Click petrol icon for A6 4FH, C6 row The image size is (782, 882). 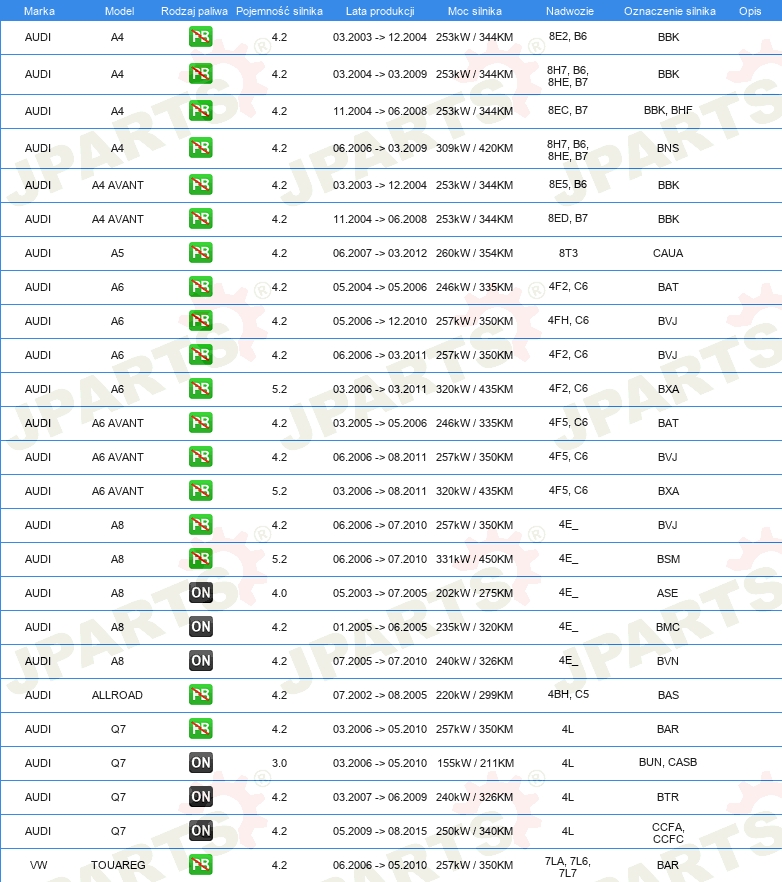(201, 321)
